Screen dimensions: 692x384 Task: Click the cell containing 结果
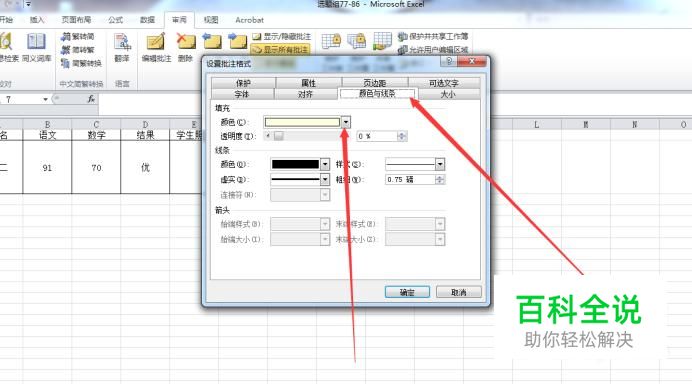[x=145, y=135]
